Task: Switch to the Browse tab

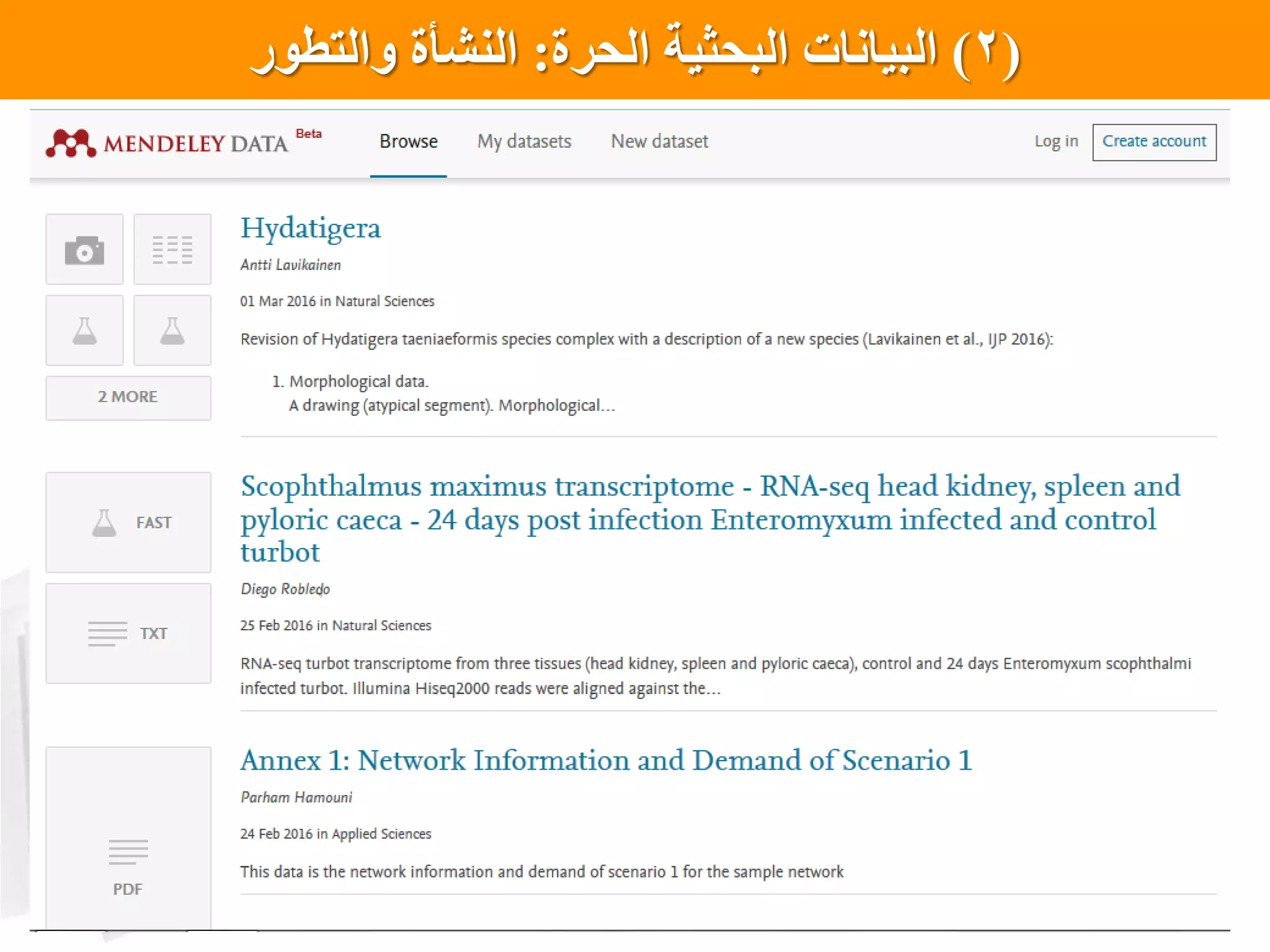Action: 409,142
